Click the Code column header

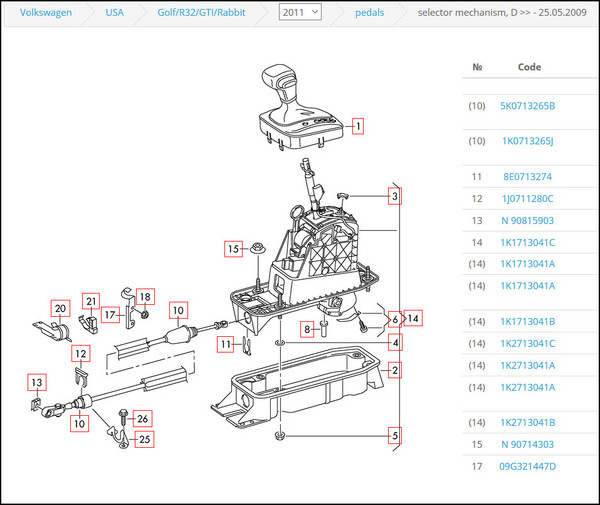point(529,66)
